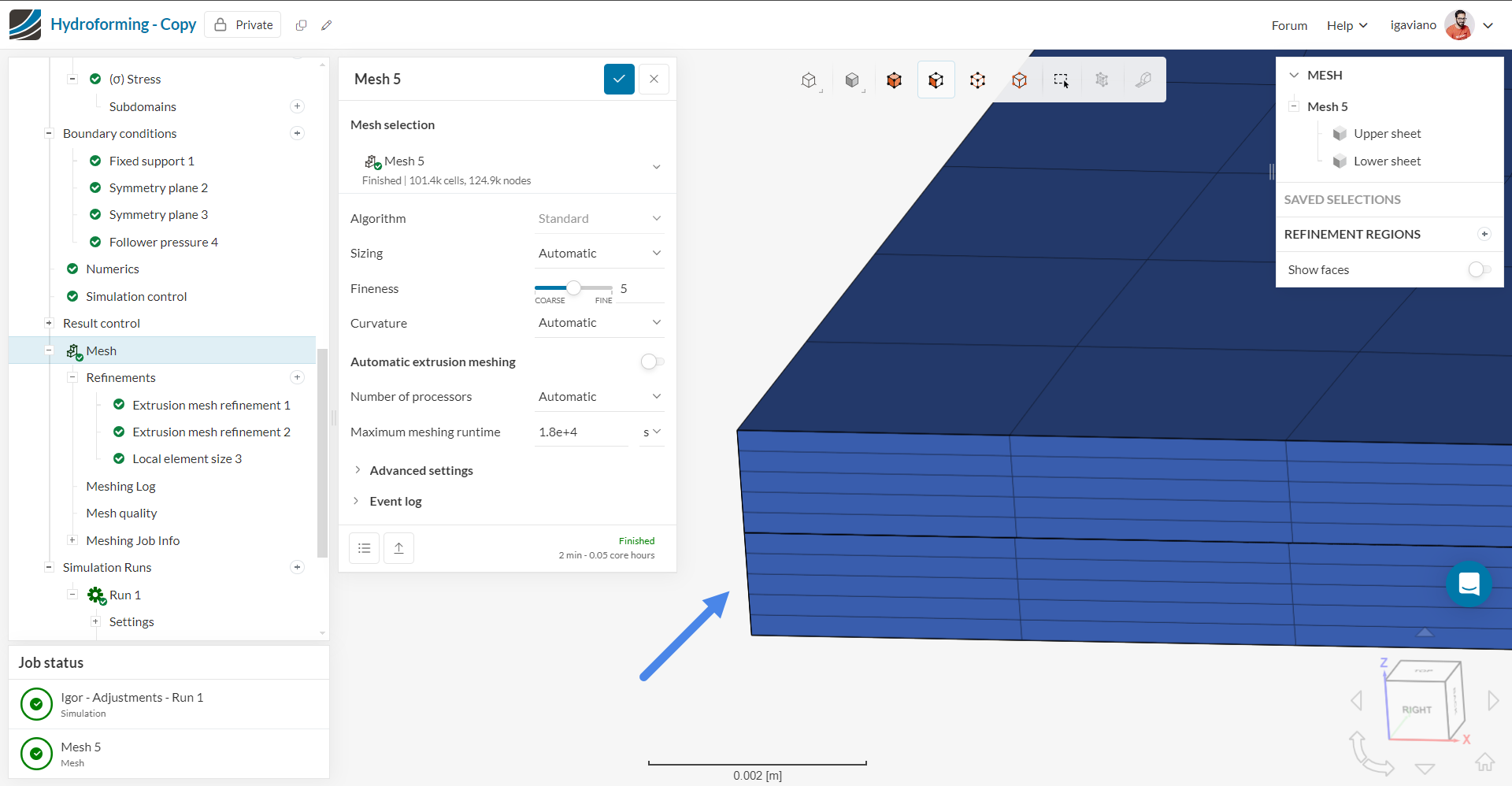
Task: Select Upper sheet in mesh panel
Action: (1387, 134)
